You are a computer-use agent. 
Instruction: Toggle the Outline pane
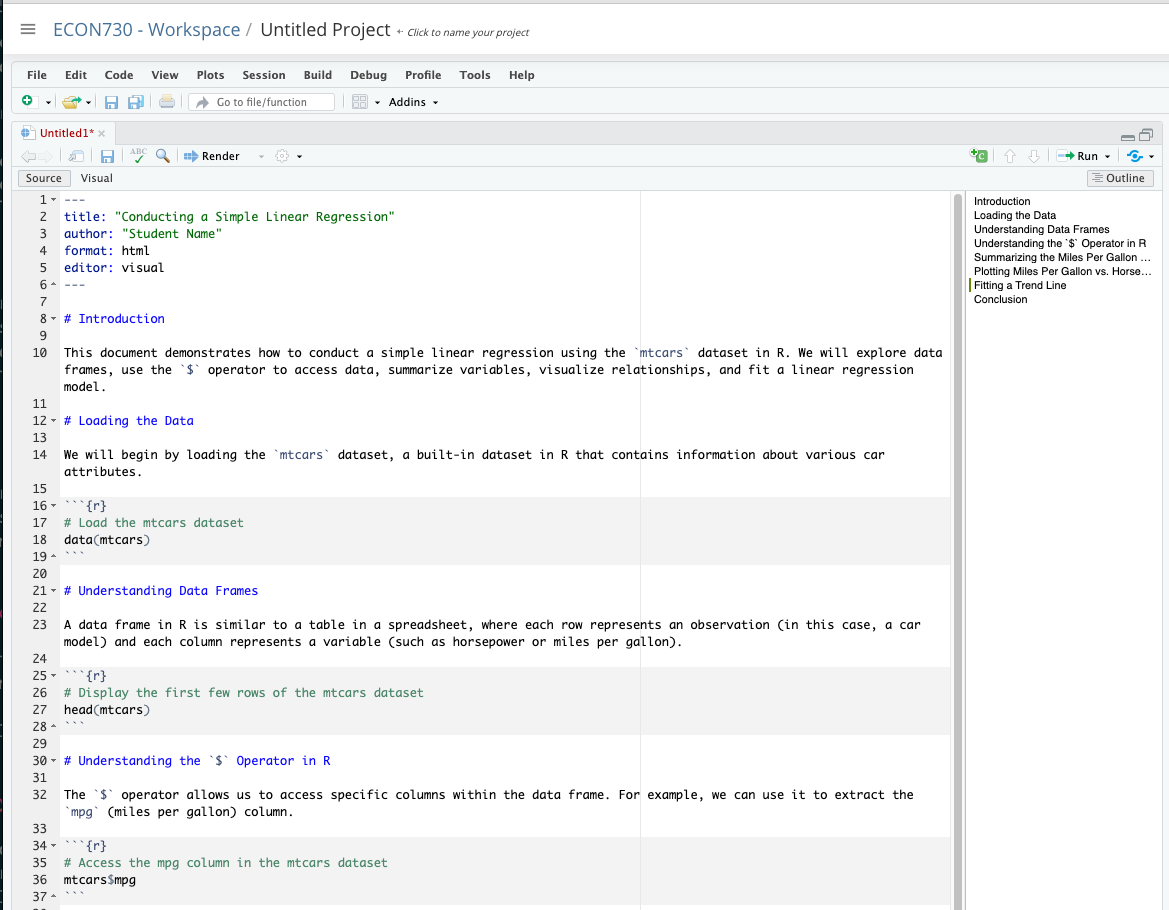click(x=1119, y=178)
